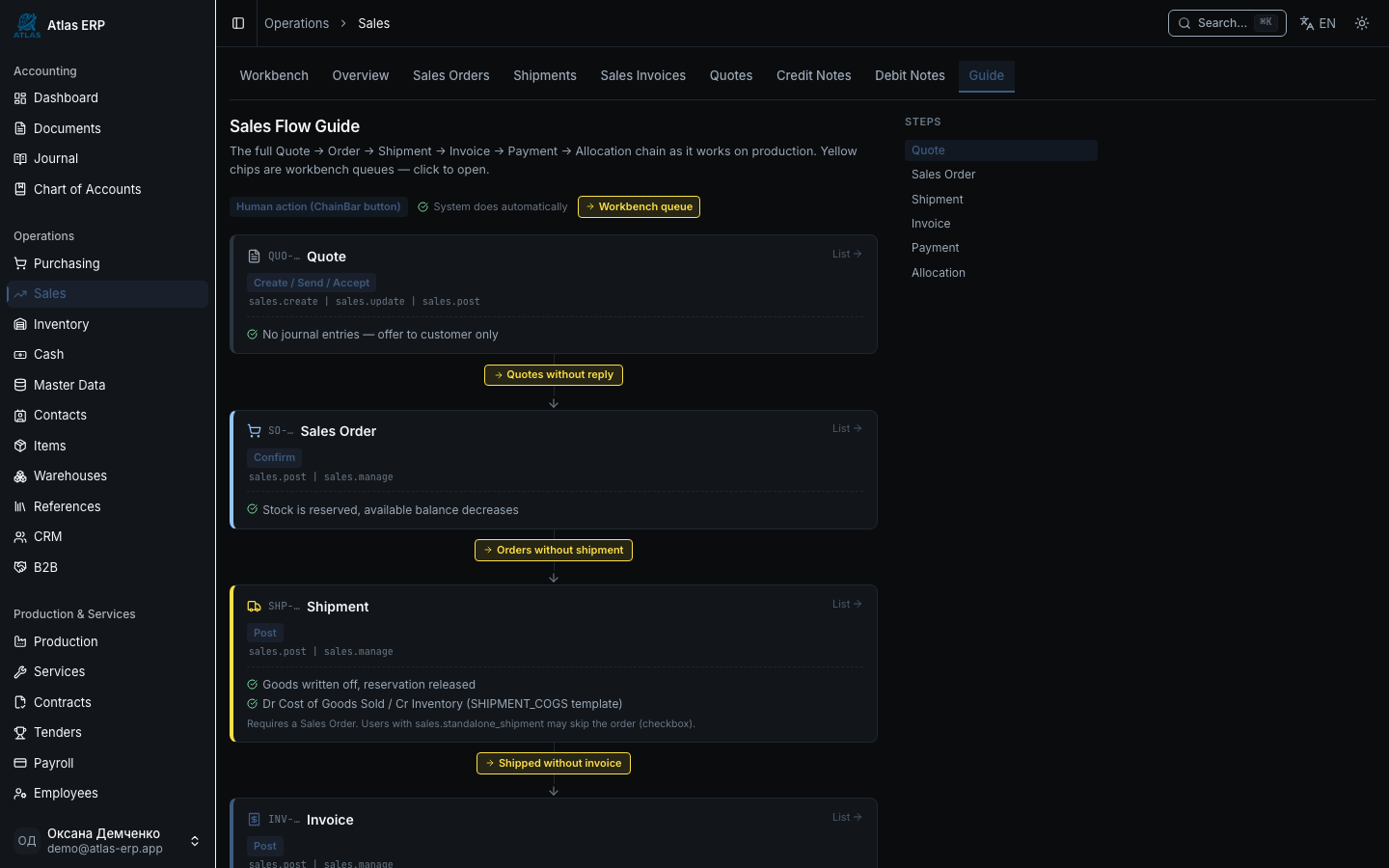Switch theme with the sun icon
Image resolution: width=1389 pixels, height=868 pixels.
(x=1362, y=23)
